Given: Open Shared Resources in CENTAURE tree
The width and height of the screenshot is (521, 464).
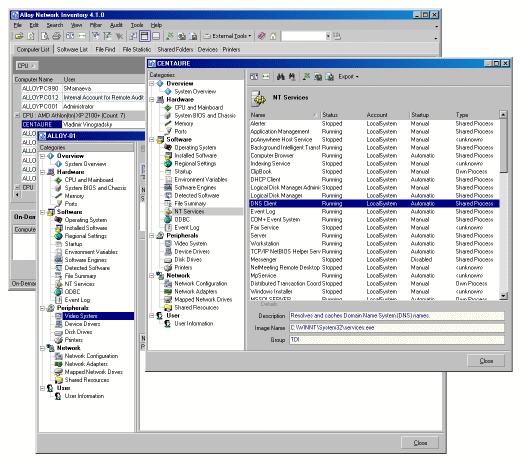Looking at the screenshot, I should [x=197, y=308].
